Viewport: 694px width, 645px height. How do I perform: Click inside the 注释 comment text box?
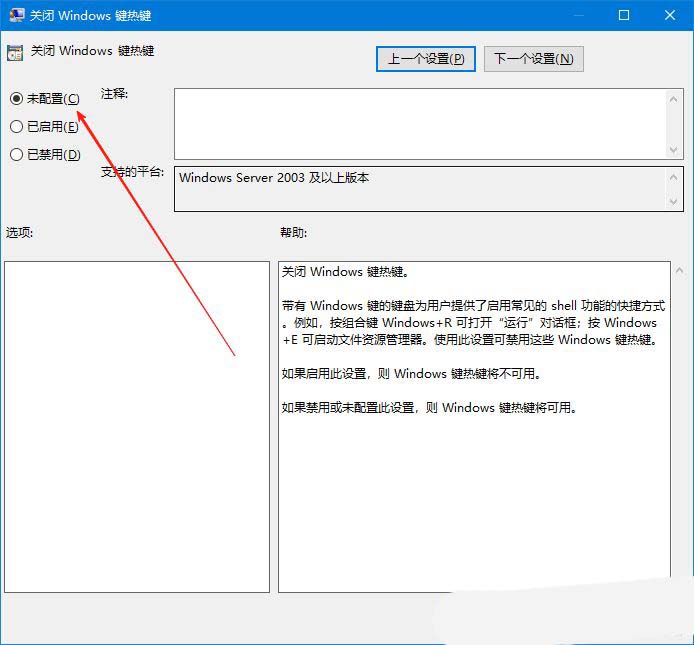[x=420, y=124]
